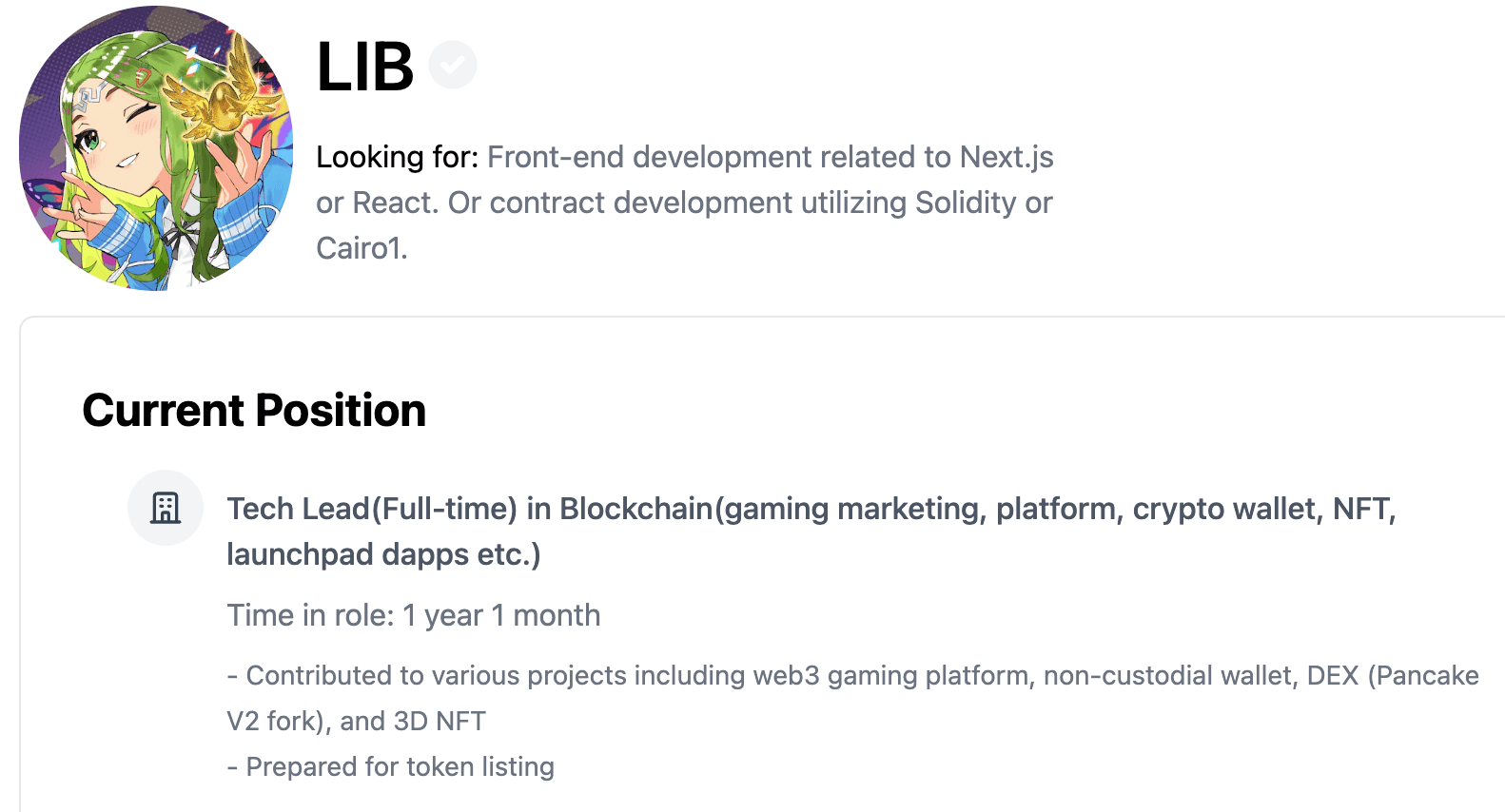The width and height of the screenshot is (1505, 812).
Task: Click the building icon under Current Position
Action: 166,508
